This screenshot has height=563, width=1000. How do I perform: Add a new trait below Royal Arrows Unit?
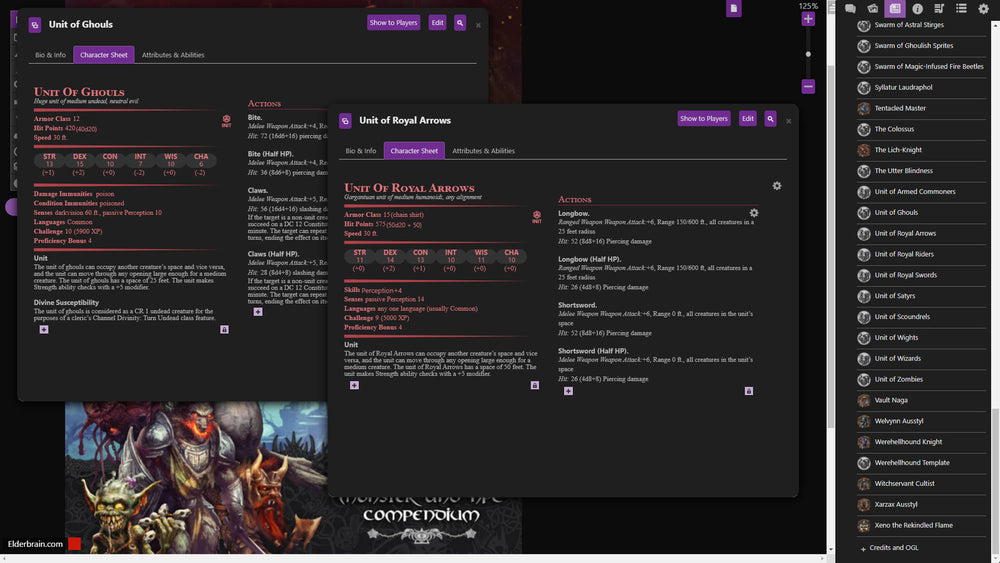point(354,385)
